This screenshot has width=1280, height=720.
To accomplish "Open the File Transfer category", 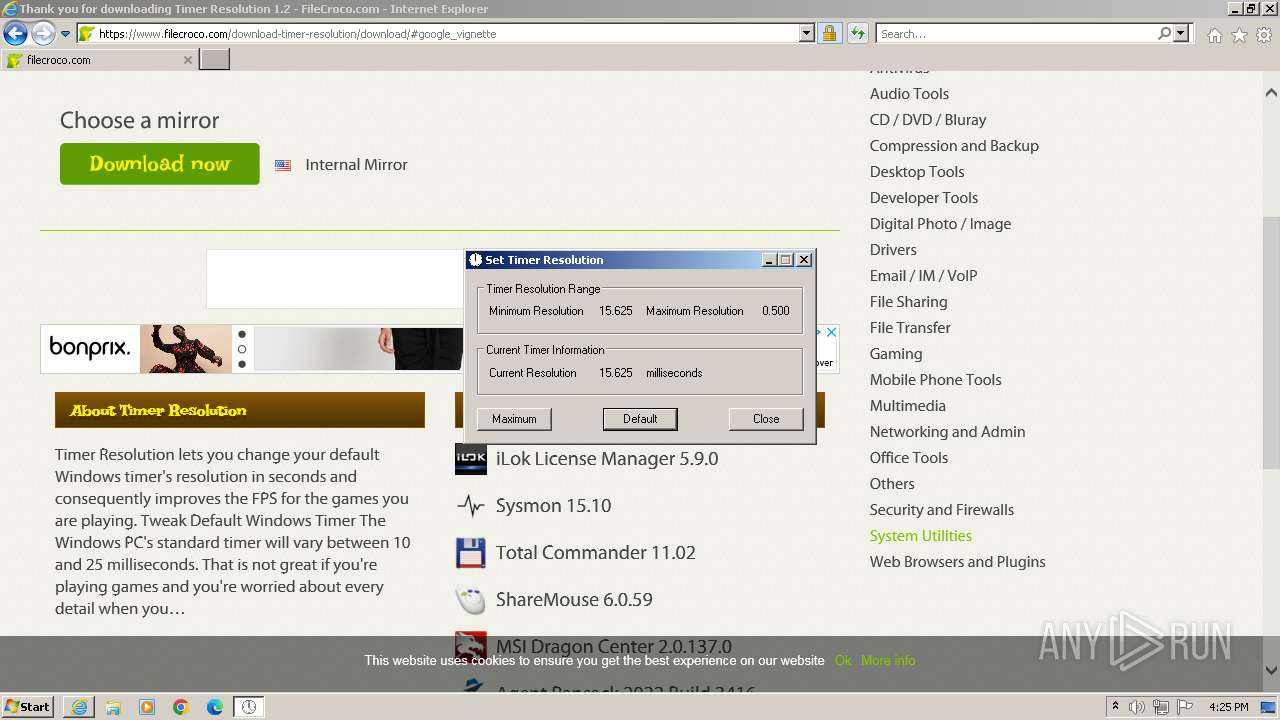I will (x=910, y=328).
